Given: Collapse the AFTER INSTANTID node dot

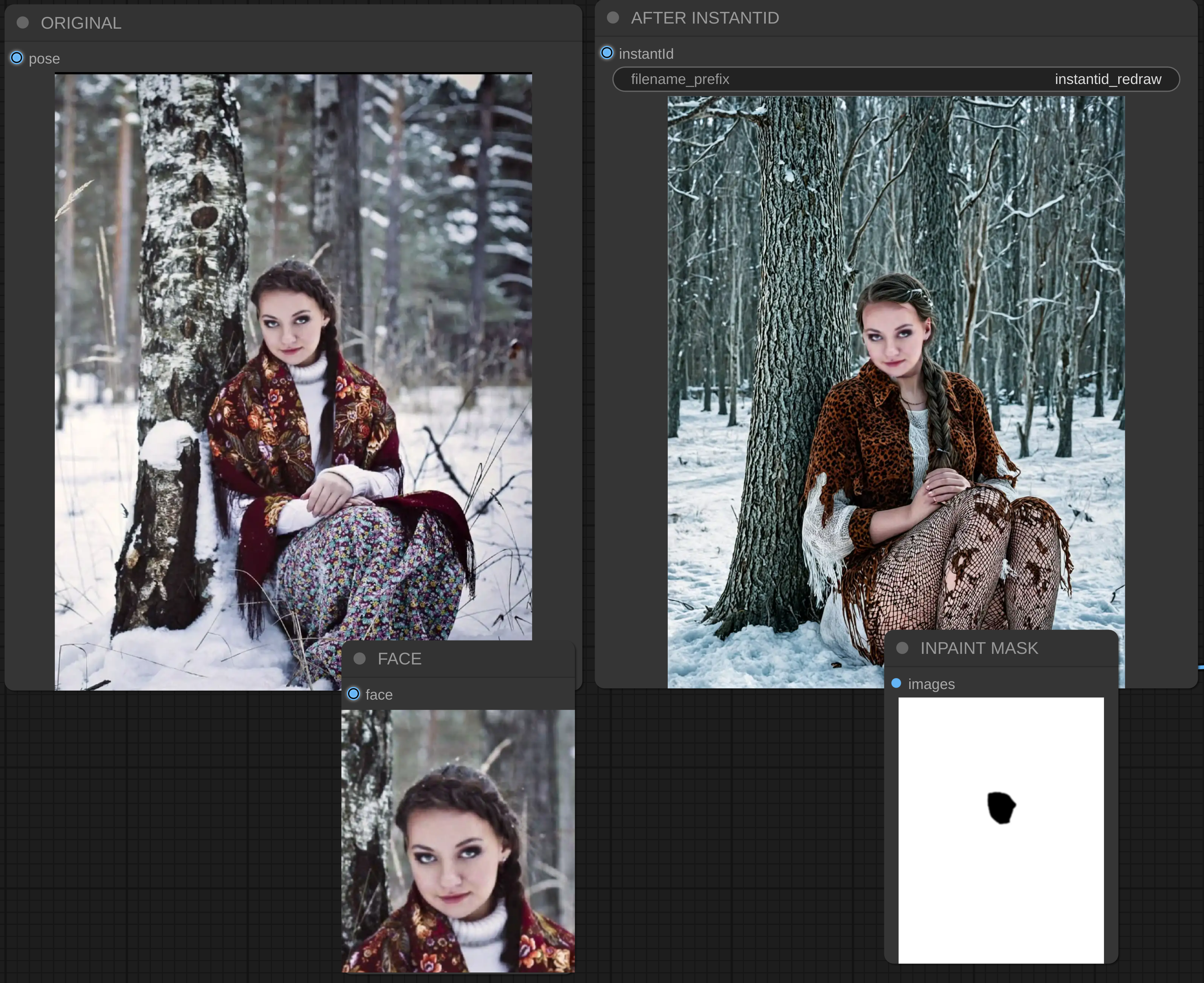Looking at the screenshot, I should click(613, 17).
